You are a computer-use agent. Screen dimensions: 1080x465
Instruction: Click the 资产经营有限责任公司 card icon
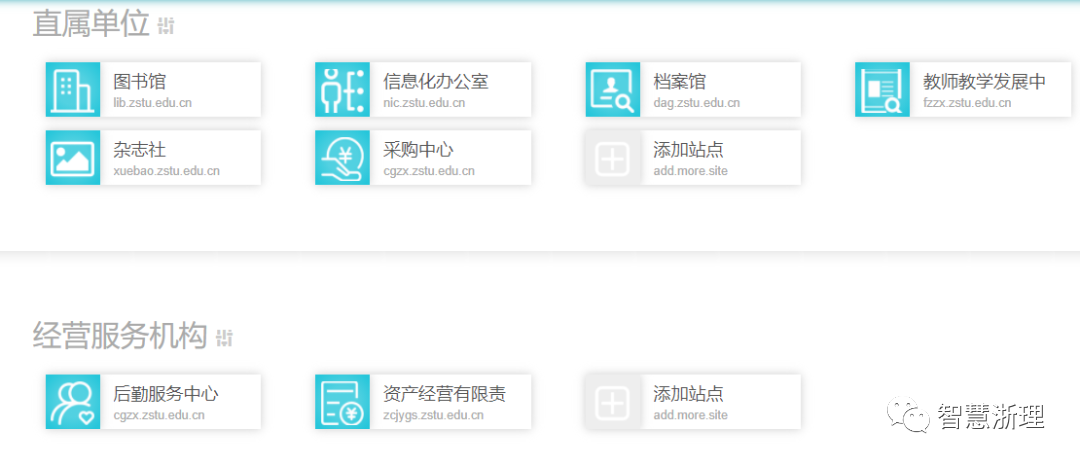[x=342, y=402]
